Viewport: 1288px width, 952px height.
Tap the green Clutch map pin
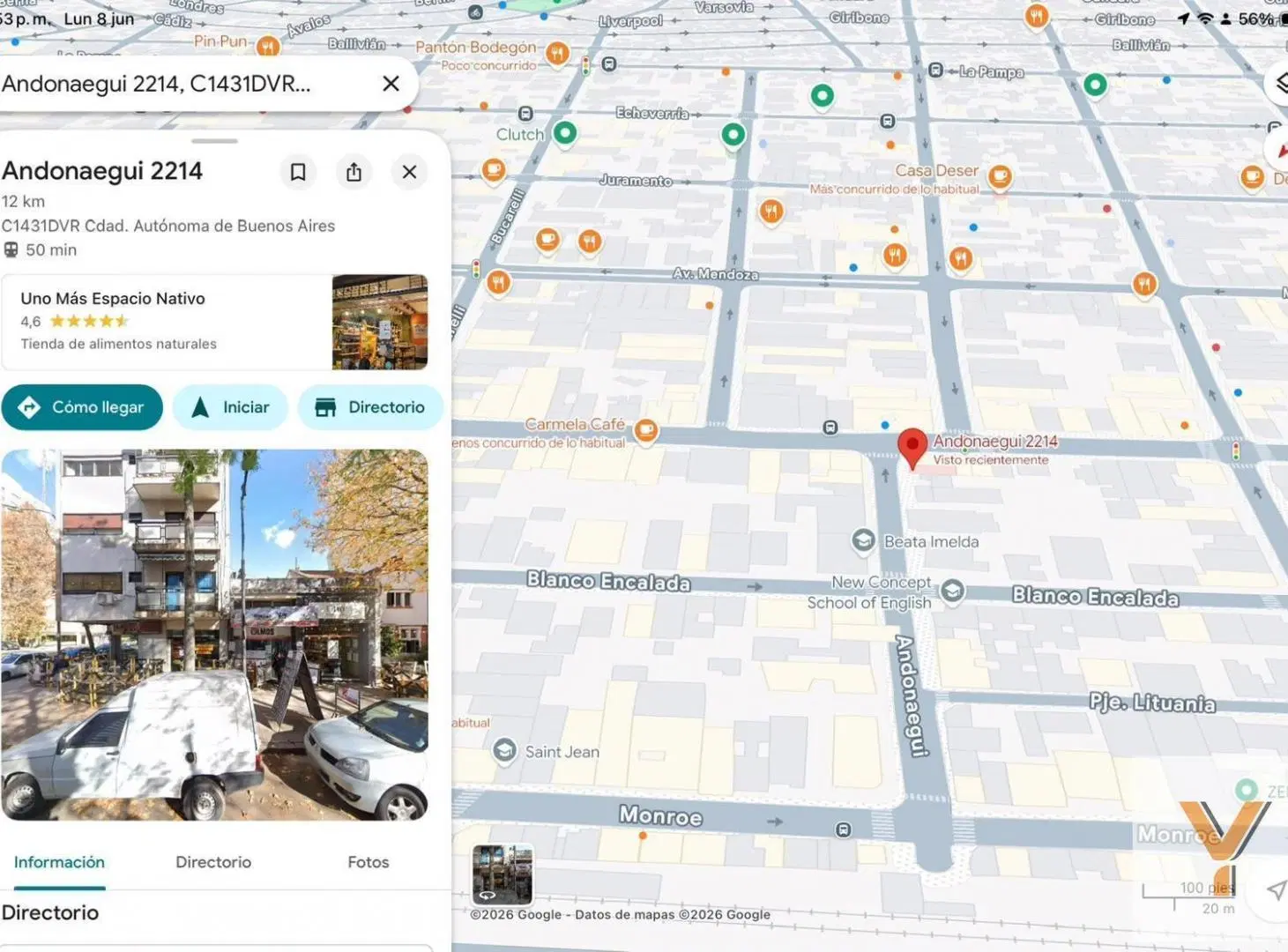tap(565, 133)
